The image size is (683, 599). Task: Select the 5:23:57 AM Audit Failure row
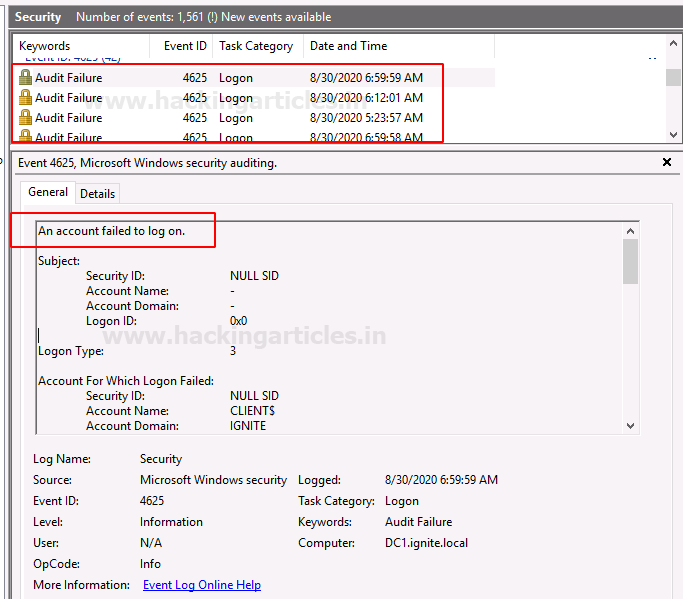254,118
